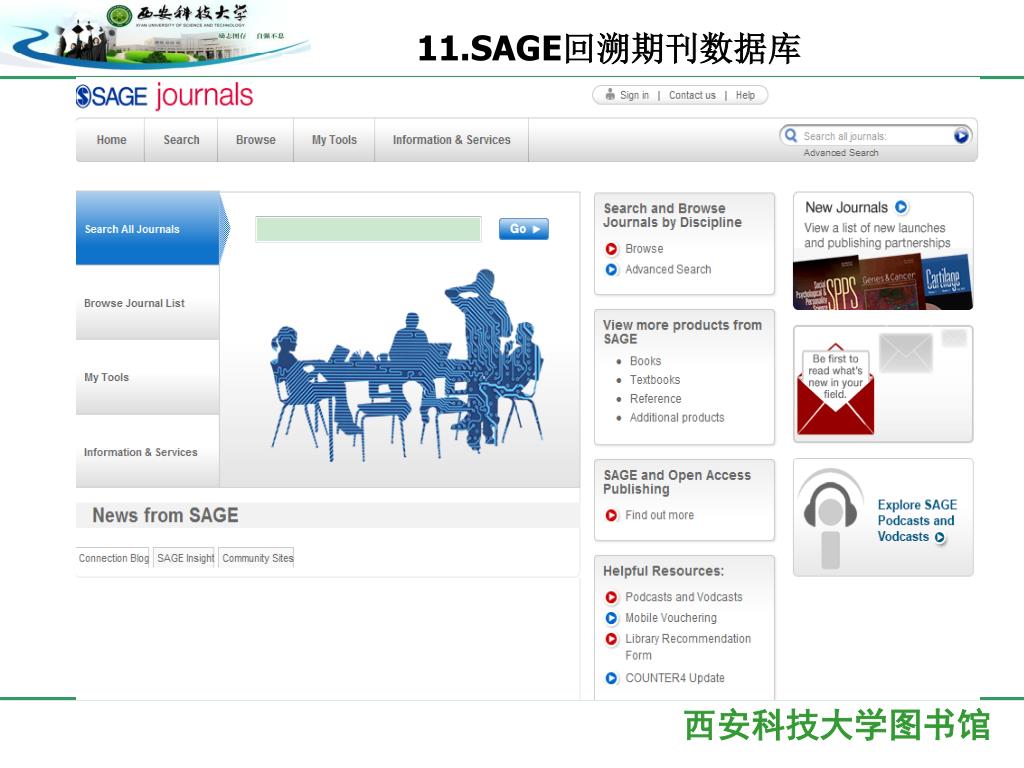Click Advanced Search link under top search box
The height and width of the screenshot is (768, 1024).
[x=841, y=153]
